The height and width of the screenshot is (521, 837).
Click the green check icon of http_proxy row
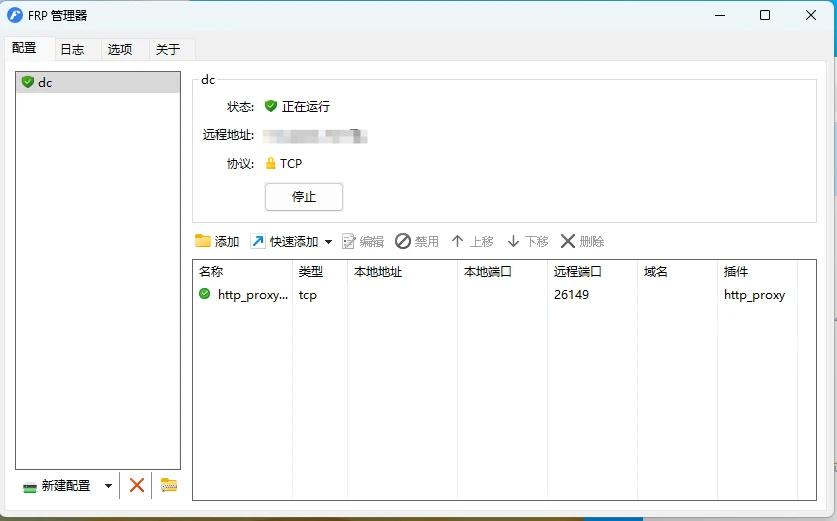(x=204, y=294)
